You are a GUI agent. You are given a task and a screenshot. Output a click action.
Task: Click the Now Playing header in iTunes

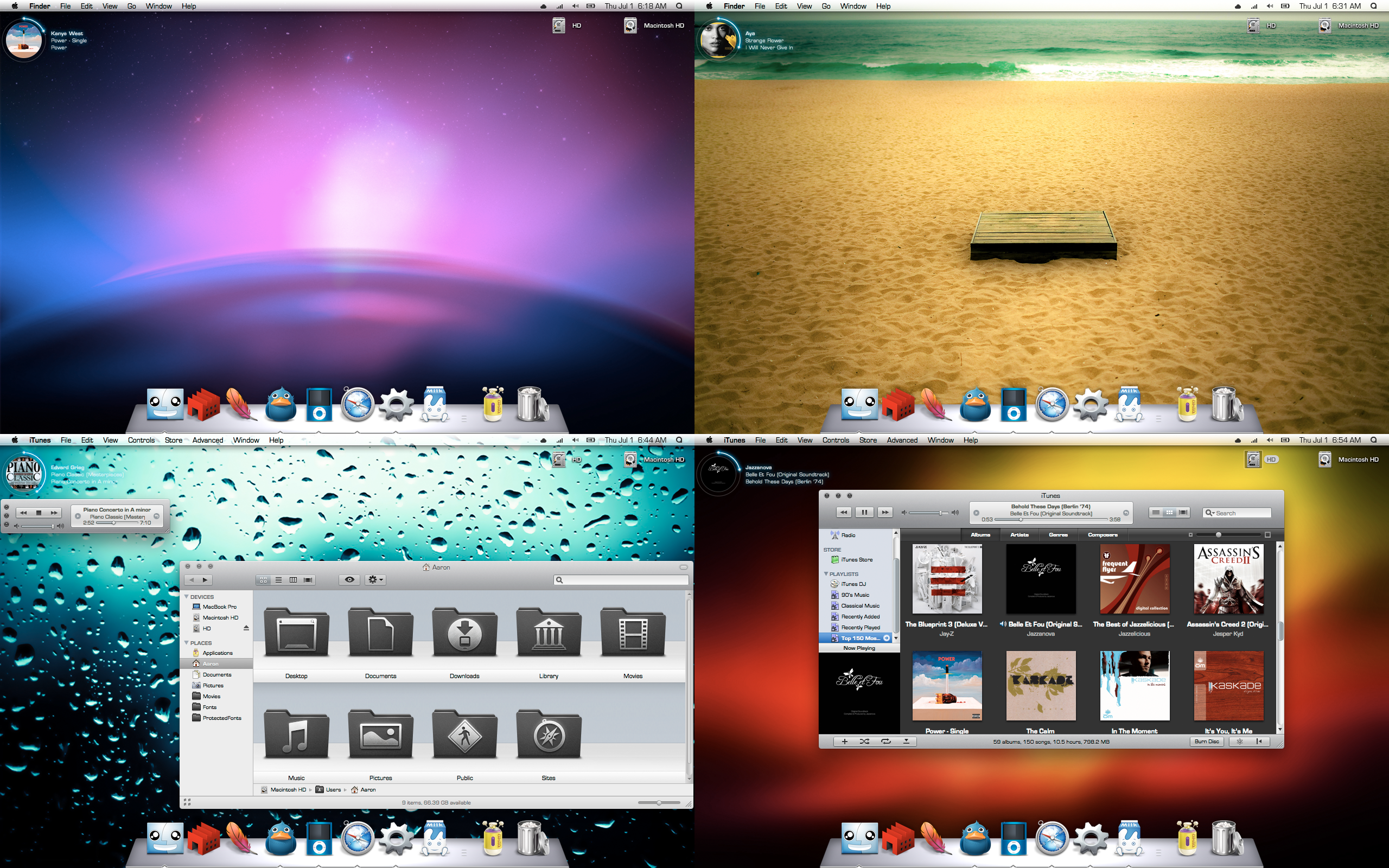click(859, 648)
